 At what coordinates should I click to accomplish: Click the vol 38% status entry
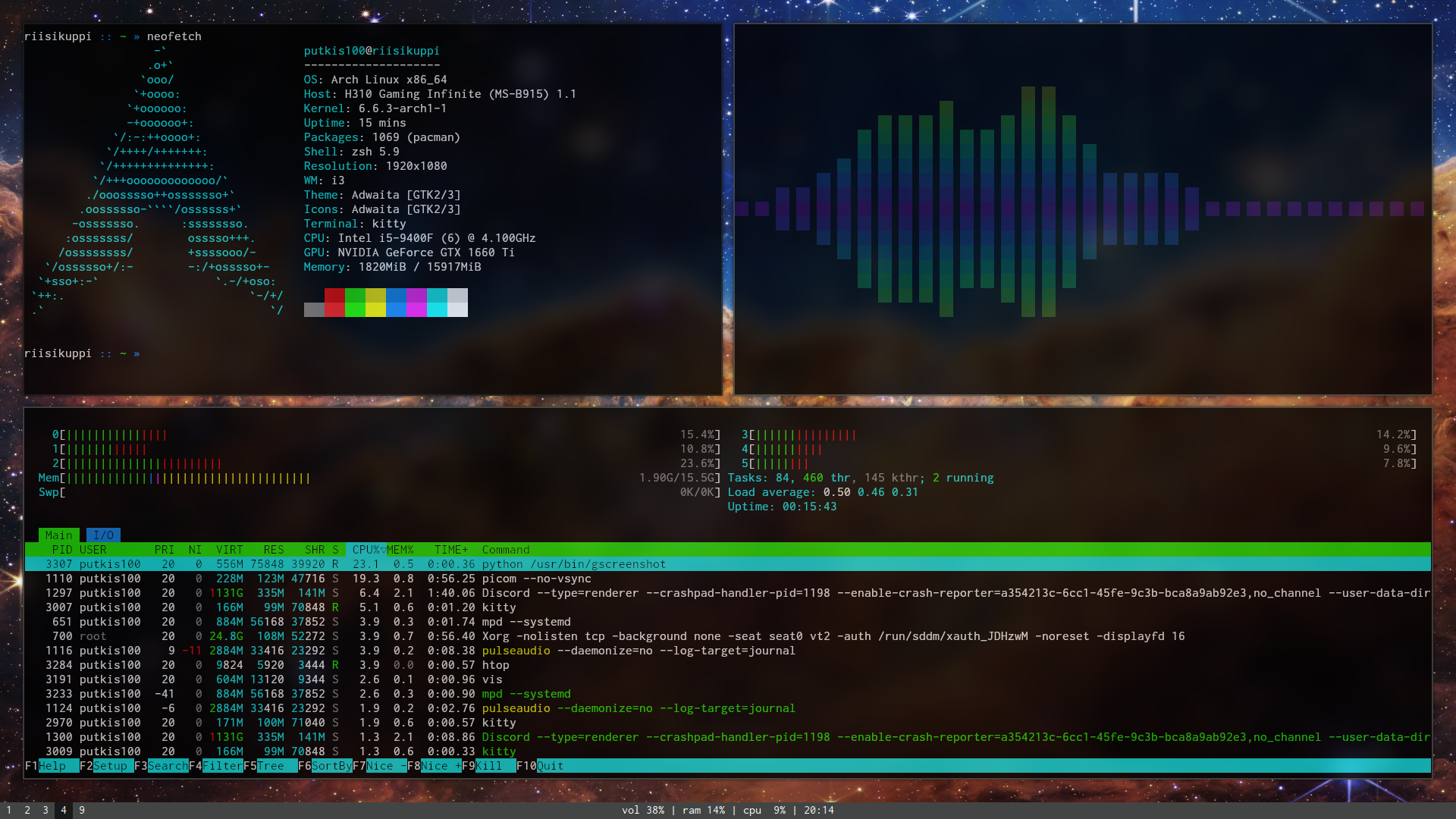(x=643, y=811)
